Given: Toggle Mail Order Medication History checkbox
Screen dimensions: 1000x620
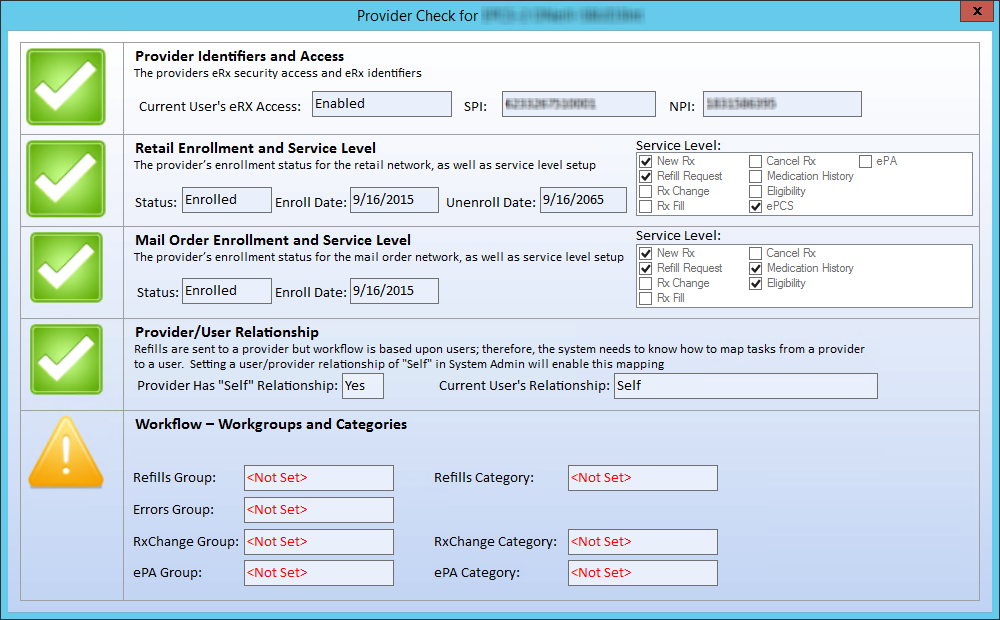Looking at the screenshot, I should point(756,269).
